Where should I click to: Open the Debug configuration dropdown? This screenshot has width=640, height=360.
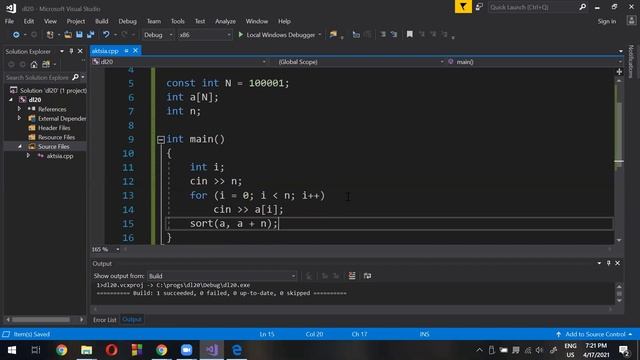[158, 35]
